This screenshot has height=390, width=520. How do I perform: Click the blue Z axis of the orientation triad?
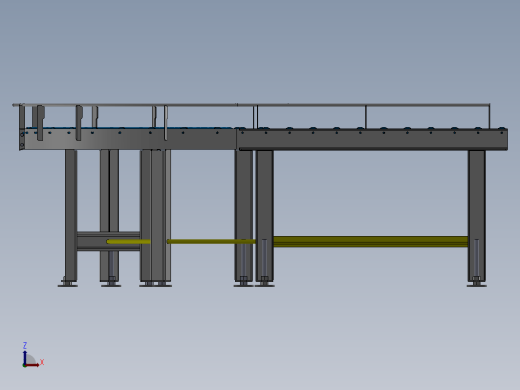25,357
